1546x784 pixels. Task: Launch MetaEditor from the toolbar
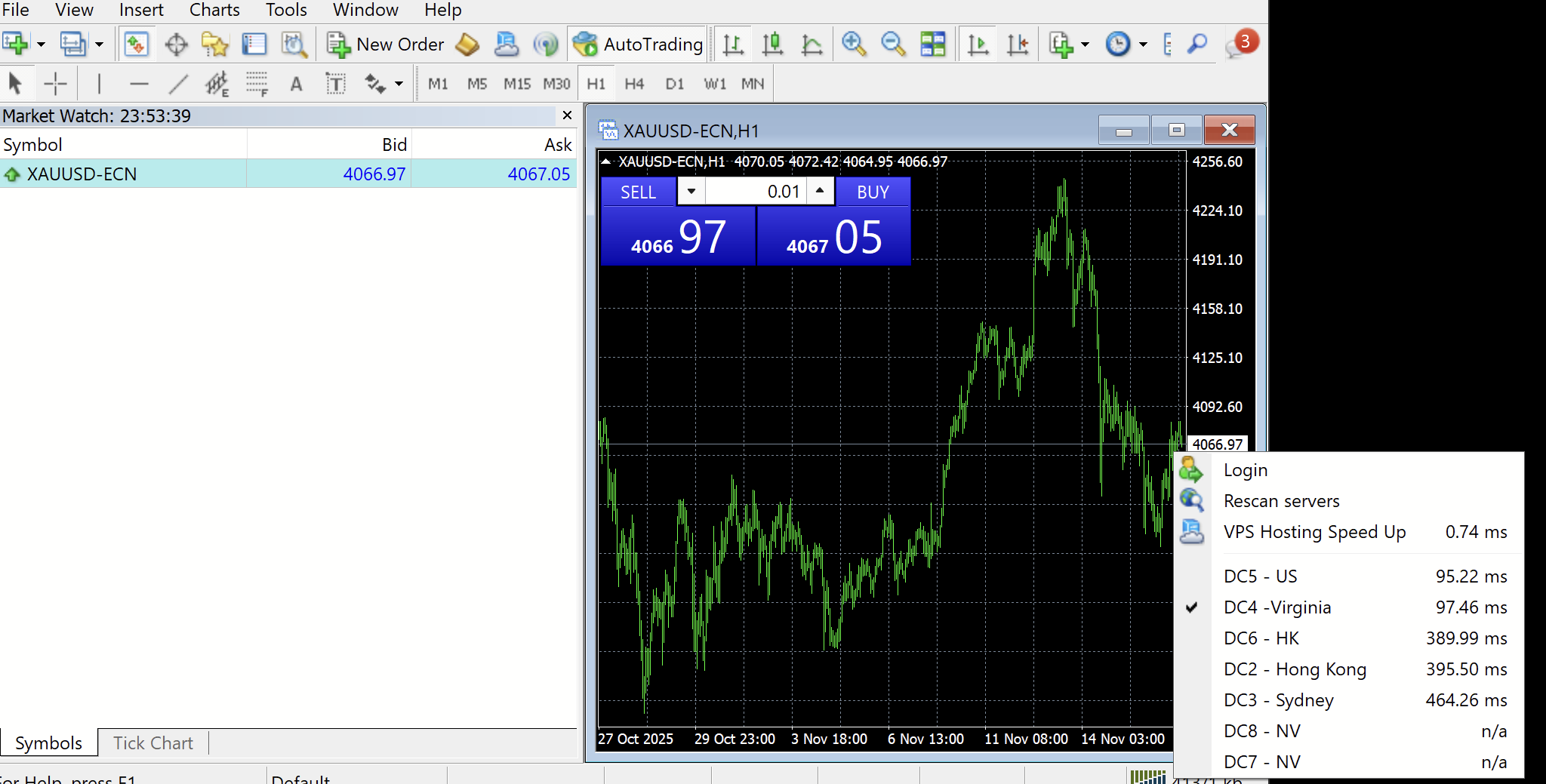pos(467,44)
